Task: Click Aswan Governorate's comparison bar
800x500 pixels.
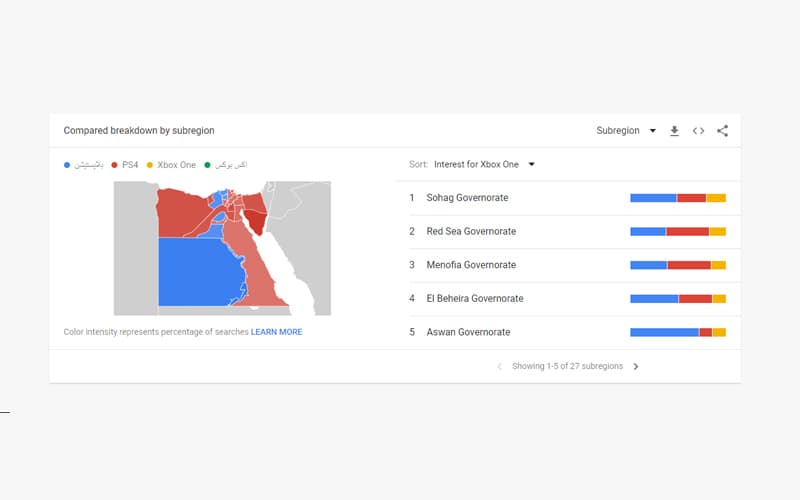Action: coord(677,332)
